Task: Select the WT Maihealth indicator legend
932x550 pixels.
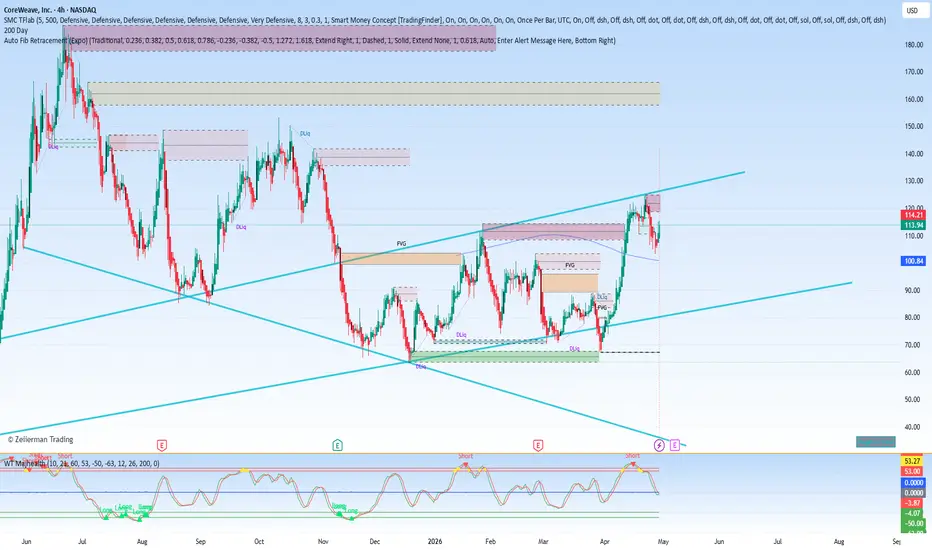Action: (x=81, y=463)
